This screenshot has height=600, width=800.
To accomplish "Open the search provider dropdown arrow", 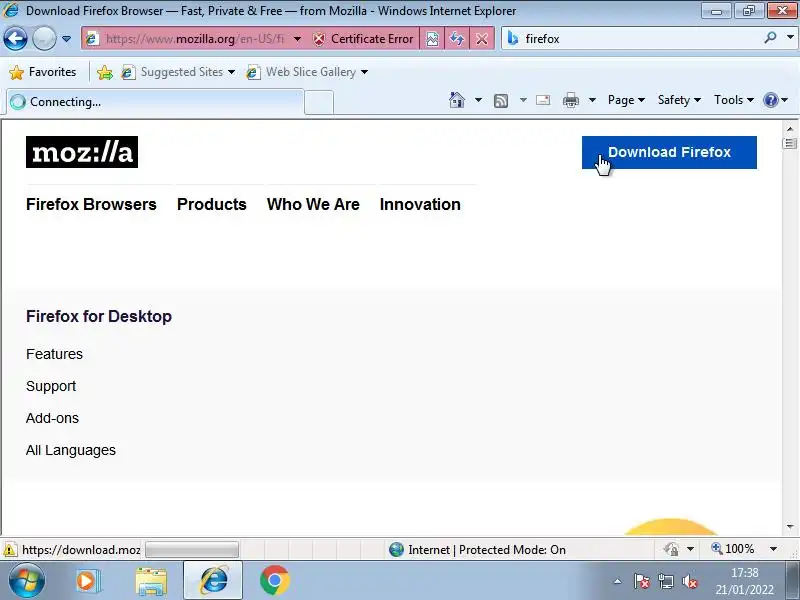I will coord(790,38).
